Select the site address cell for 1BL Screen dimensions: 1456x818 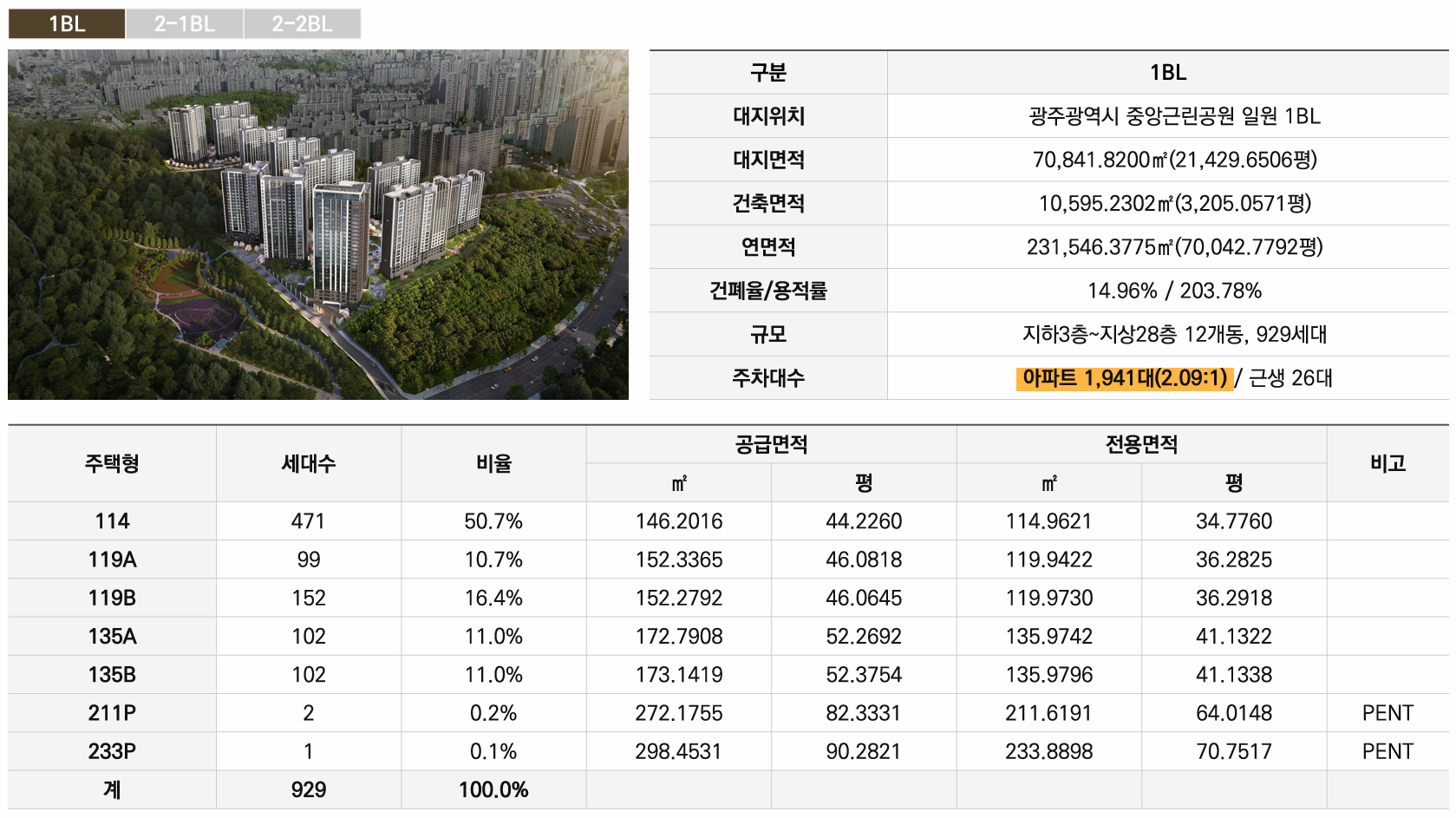point(1173,116)
